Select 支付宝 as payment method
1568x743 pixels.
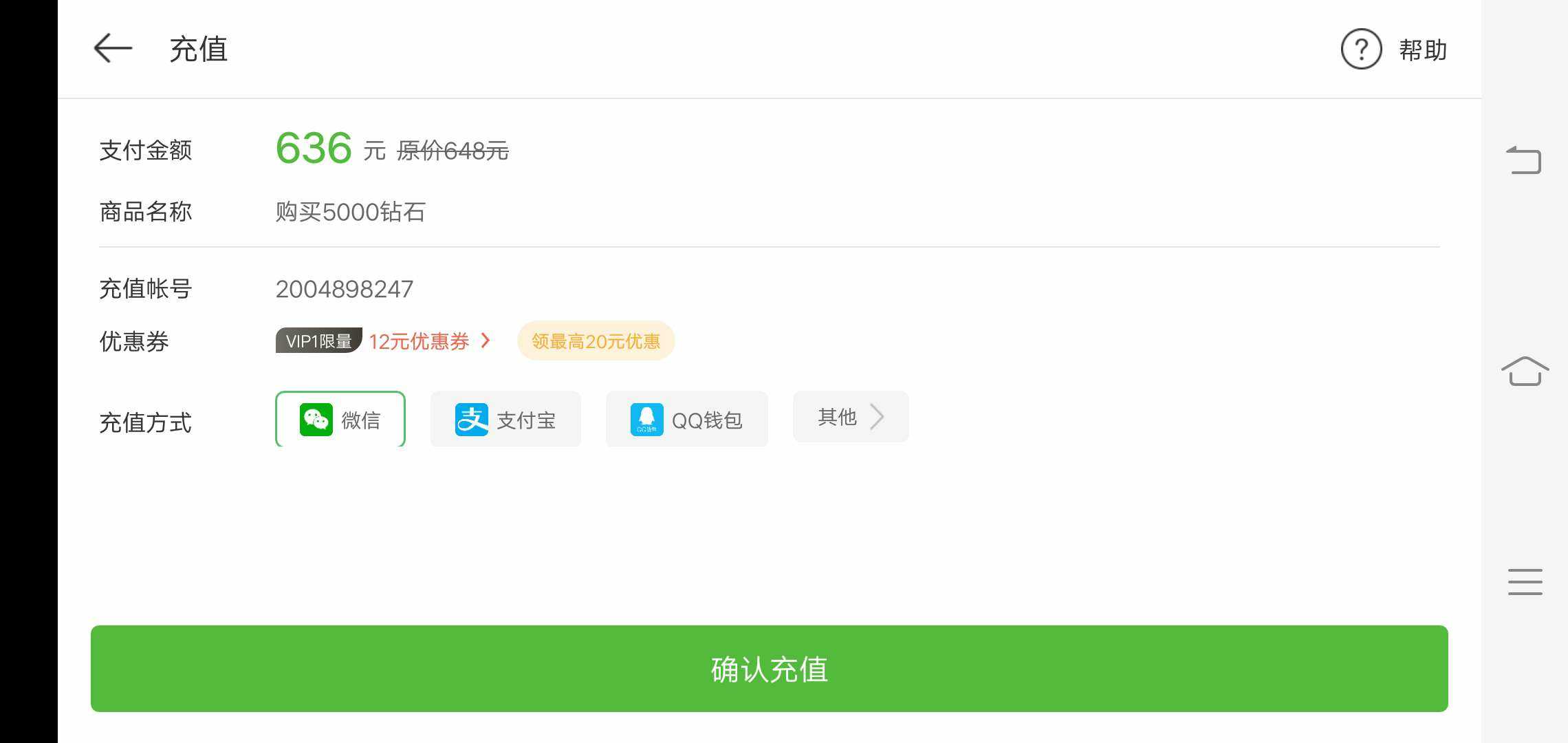point(505,419)
